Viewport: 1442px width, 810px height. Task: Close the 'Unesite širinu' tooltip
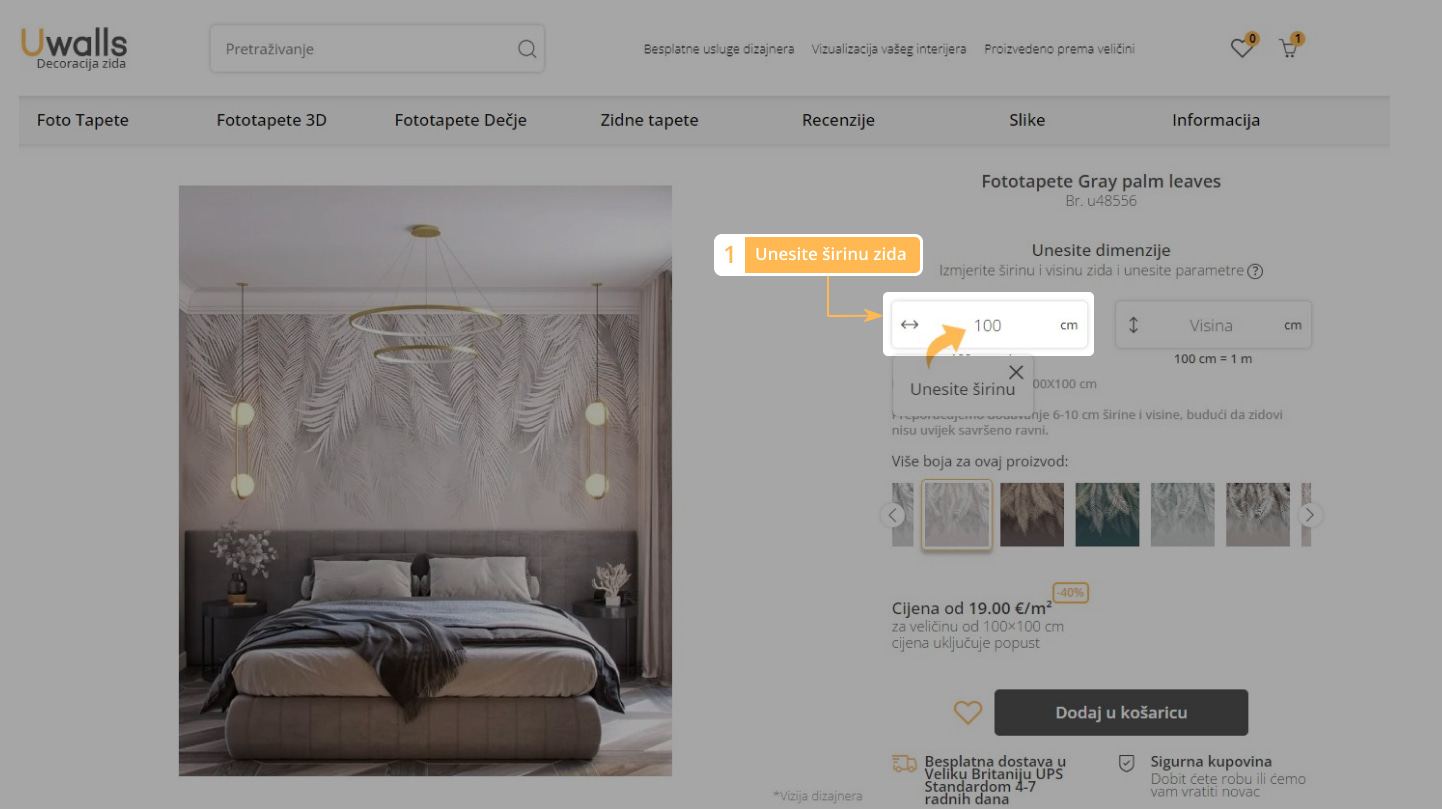tap(1016, 372)
